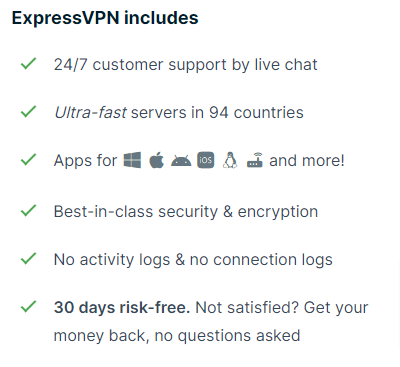Click the 24/7 customer support text
The height and width of the screenshot is (367, 400).
pyautogui.click(x=186, y=65)
